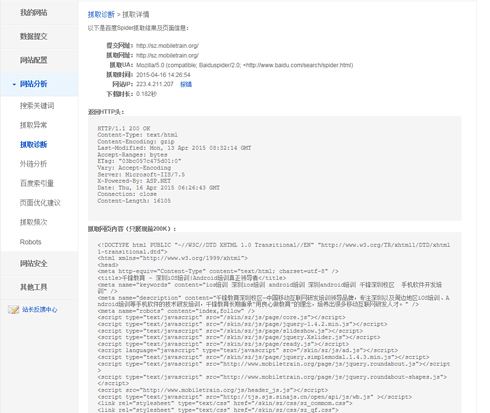Click the jquery-1.4.2.min.js script line
The image size is (490, 413).
point(242,324)
